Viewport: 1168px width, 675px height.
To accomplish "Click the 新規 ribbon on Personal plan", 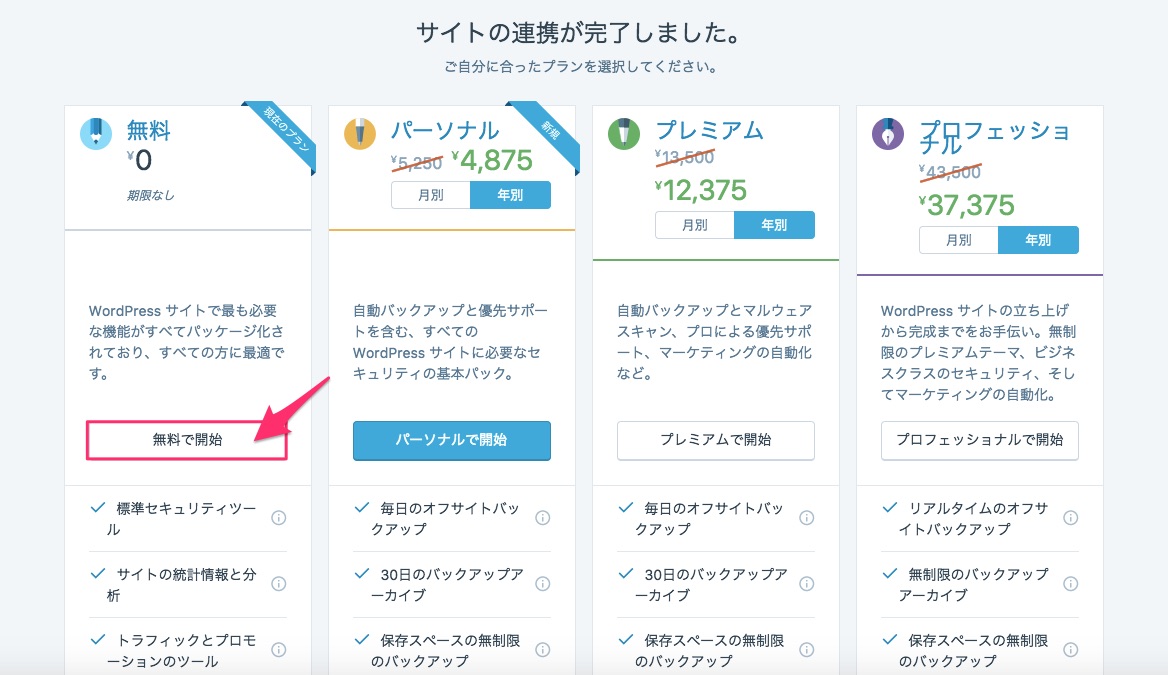I will pos(550,130).
